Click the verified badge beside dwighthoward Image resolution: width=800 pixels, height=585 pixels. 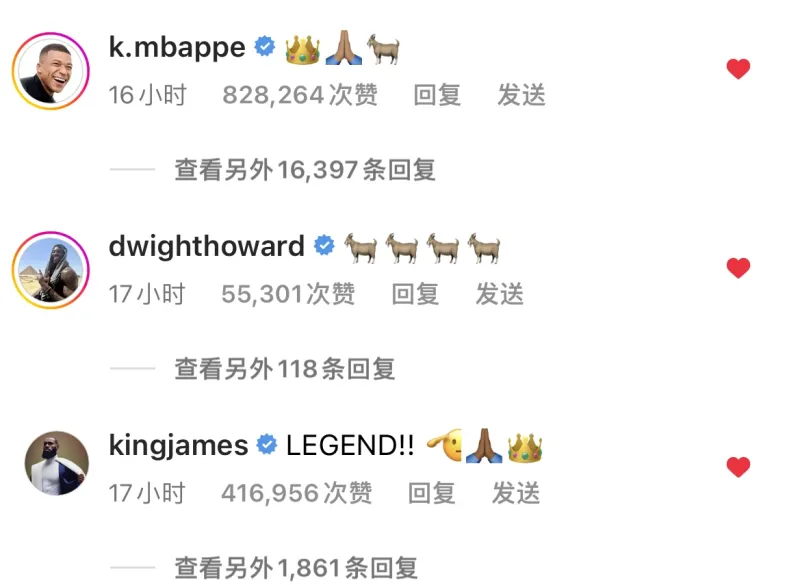[324, 246]
